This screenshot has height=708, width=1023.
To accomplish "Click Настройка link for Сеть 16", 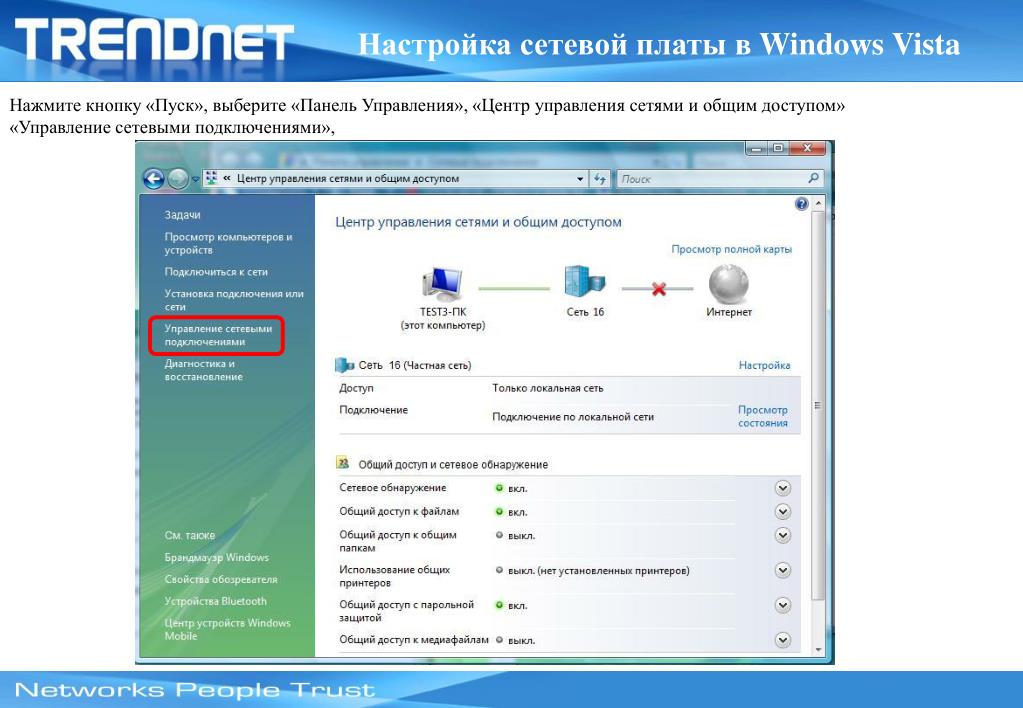I will click(x=764, y=365).
